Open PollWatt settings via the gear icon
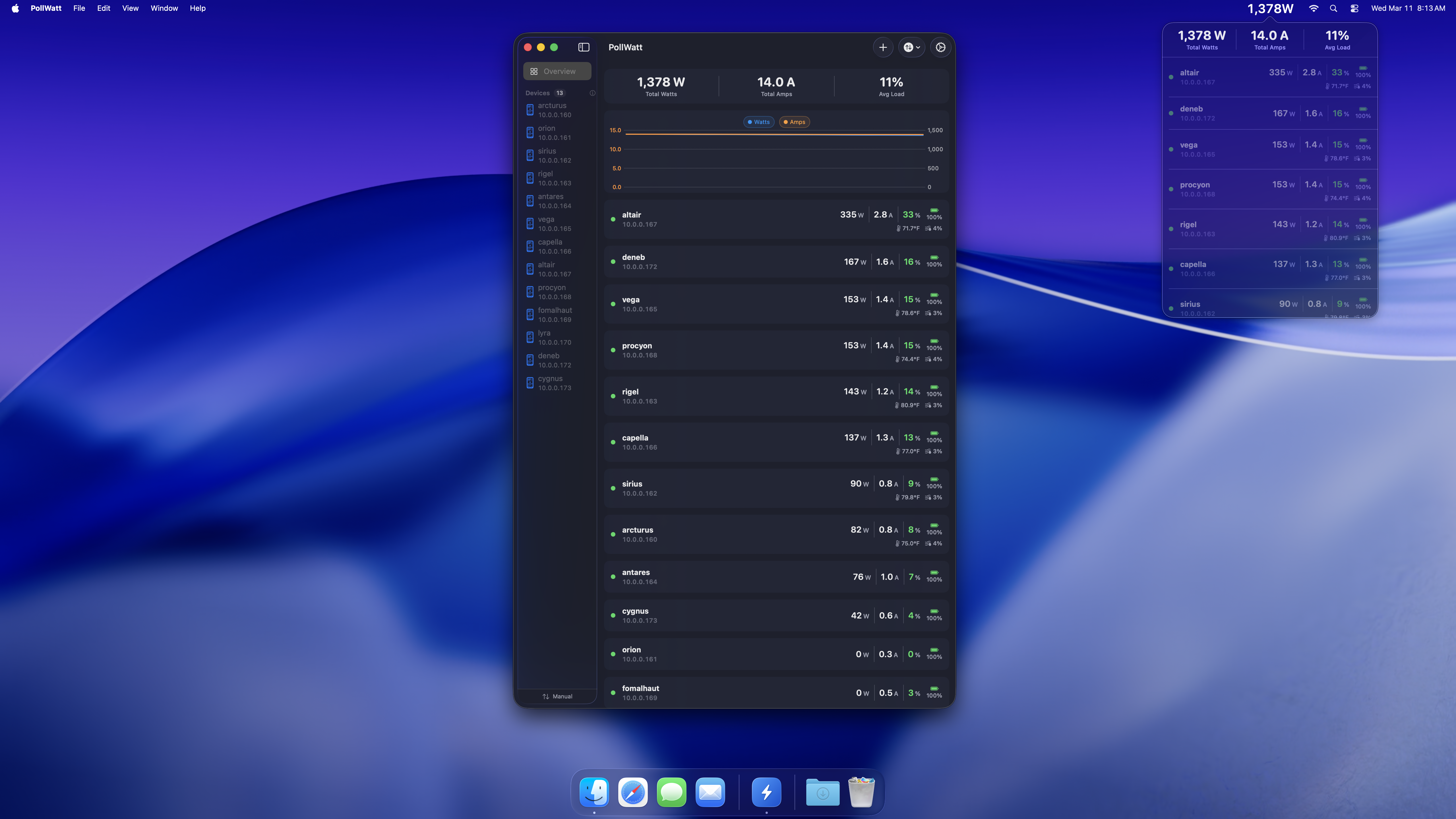This screenshot has height=819, width=1456. pyautogui.click(x=940, y=47)
